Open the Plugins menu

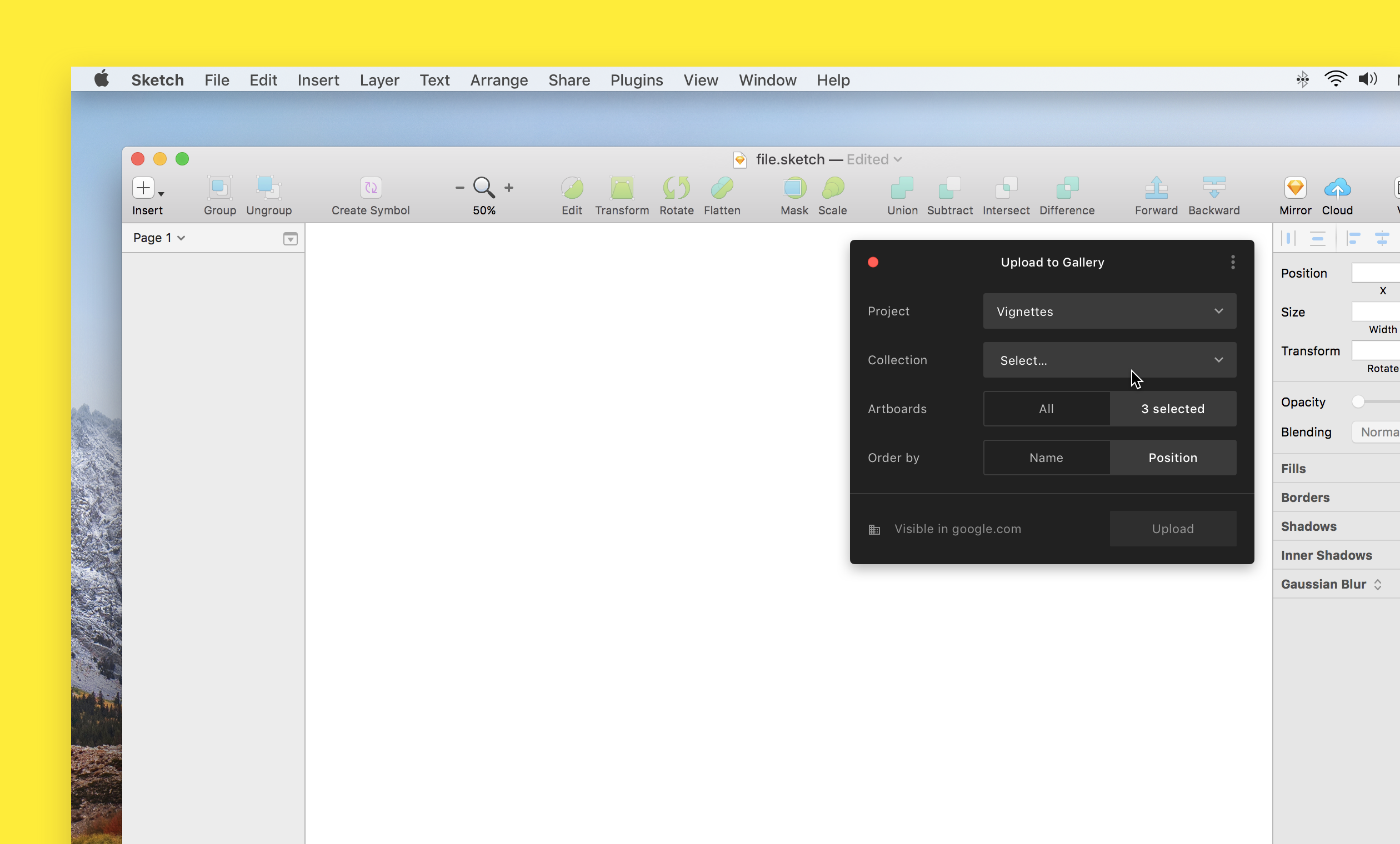pyautogui.click(x=636, y=80)
